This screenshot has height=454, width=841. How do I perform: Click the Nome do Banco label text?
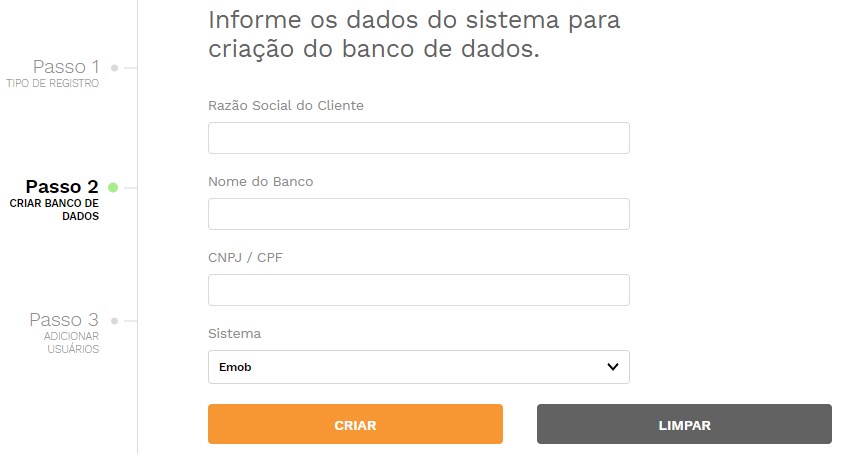(x=261, y=182)
